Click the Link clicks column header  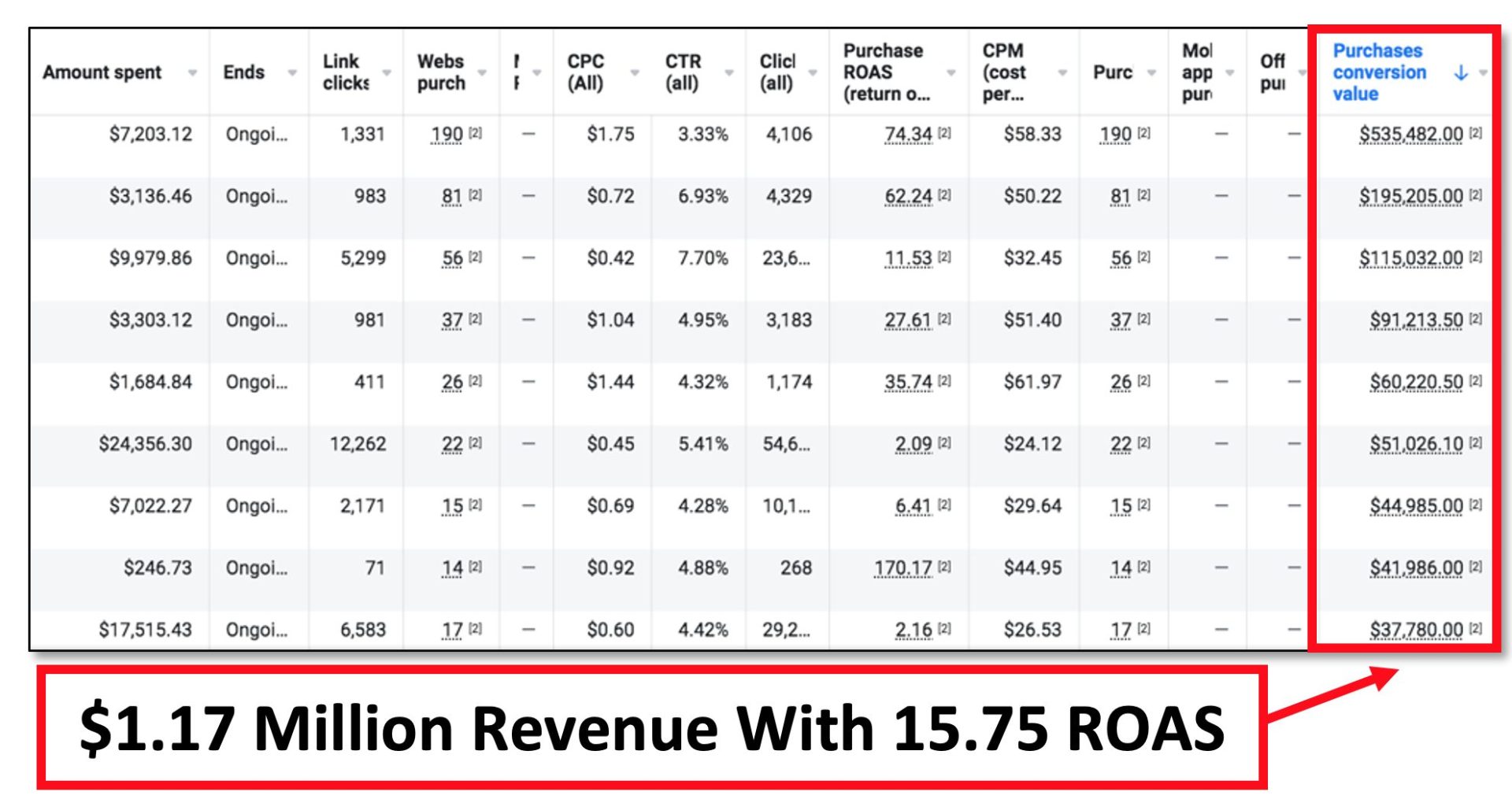[x=346, y=72]
